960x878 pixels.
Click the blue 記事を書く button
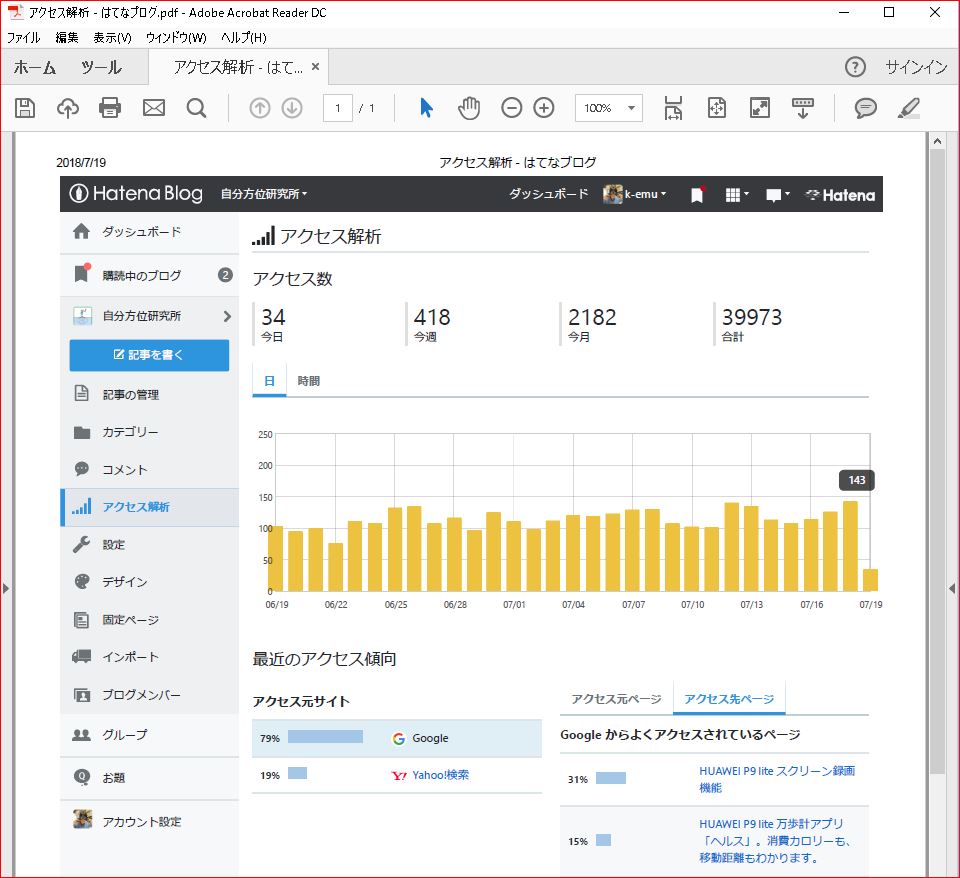tap(148, 355)
